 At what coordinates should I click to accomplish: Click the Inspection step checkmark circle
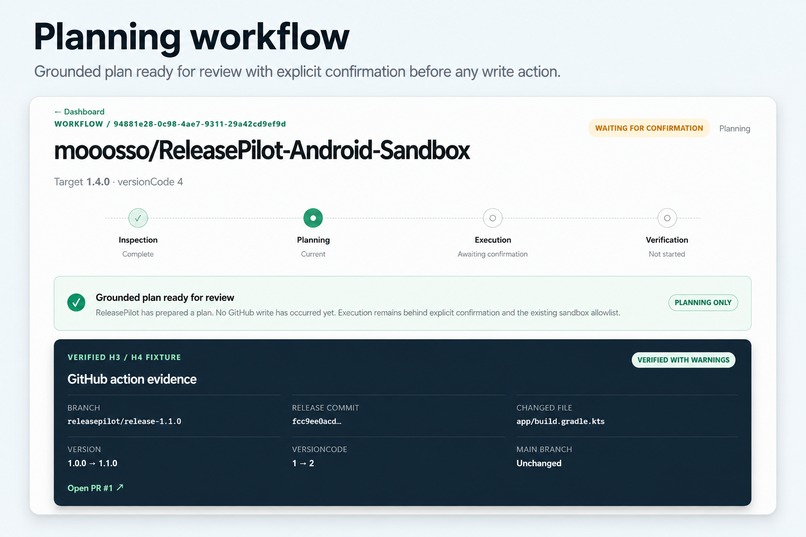coord(138,218)
